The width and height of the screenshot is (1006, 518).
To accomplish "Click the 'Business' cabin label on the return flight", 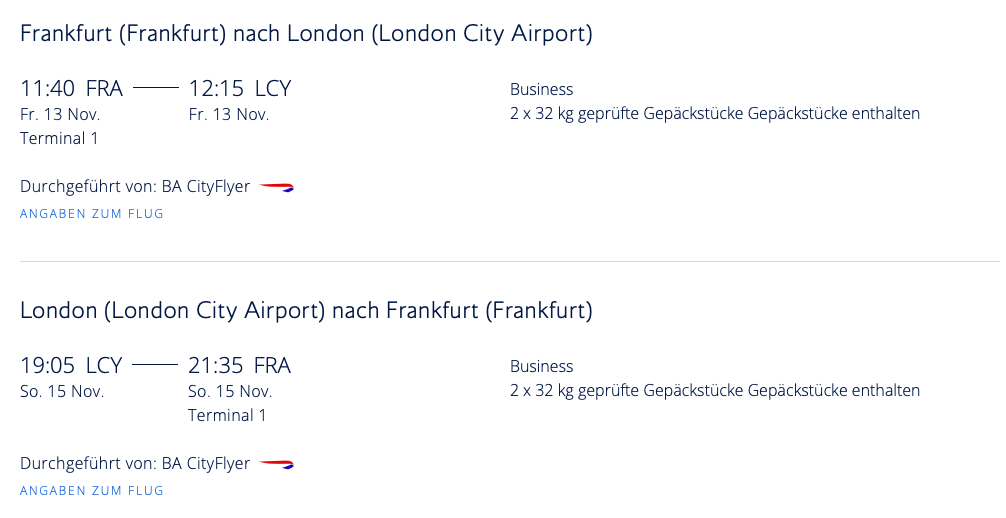I will pos(541,367).
